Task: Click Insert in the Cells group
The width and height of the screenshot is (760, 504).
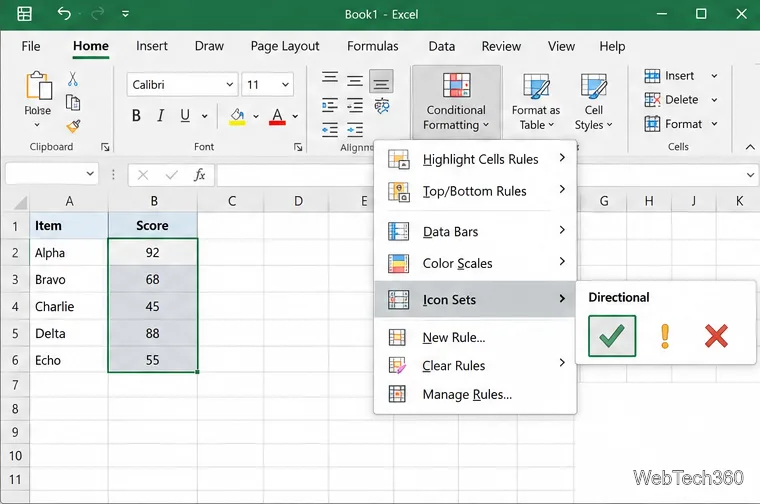Action: 680,76
